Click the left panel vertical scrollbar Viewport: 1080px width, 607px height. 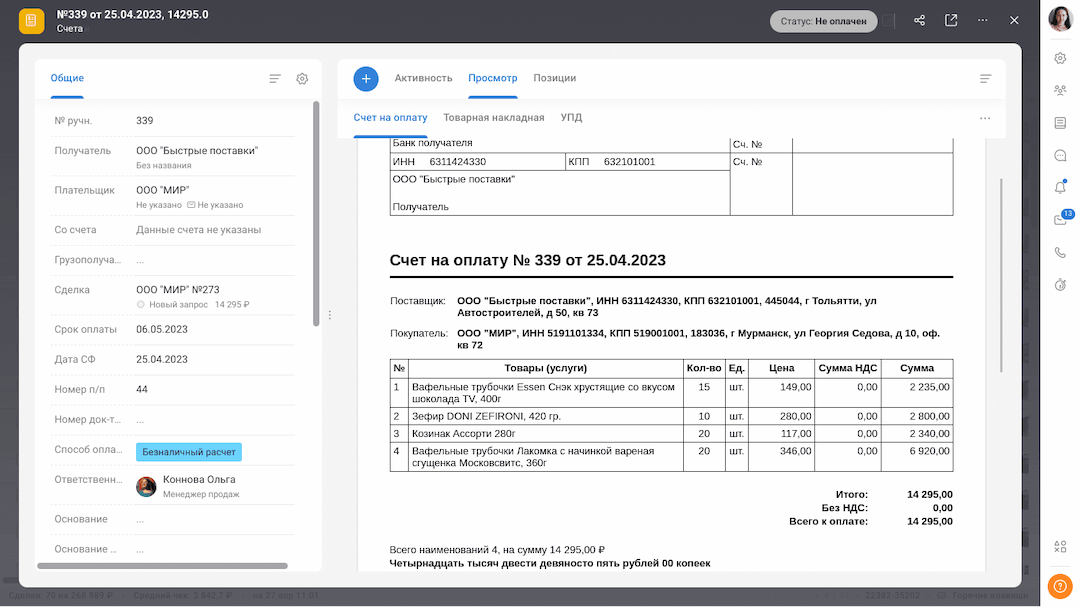click(x=316, y=214)
